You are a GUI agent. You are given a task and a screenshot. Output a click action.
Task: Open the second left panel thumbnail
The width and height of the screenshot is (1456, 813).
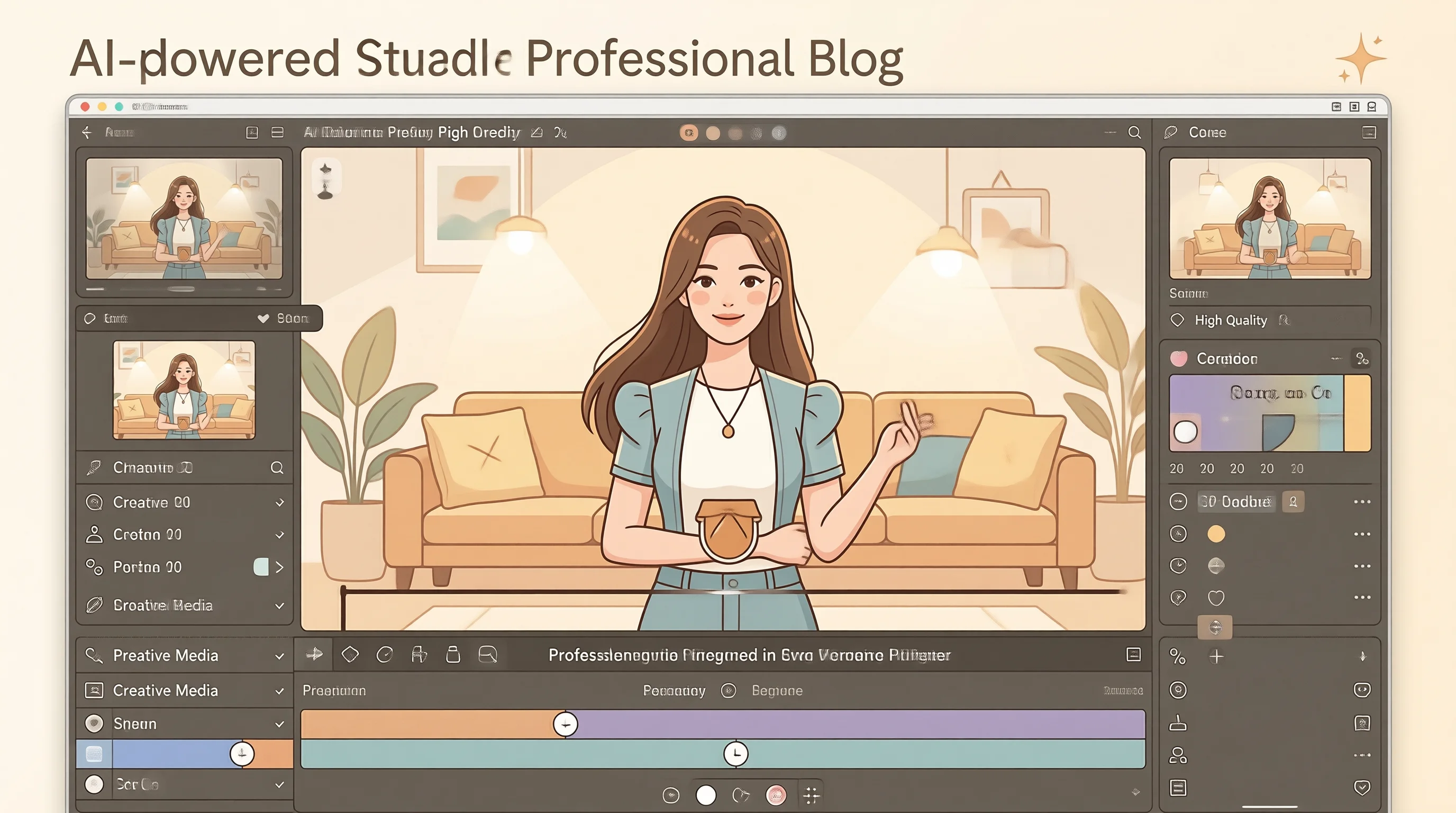(184, 390)
